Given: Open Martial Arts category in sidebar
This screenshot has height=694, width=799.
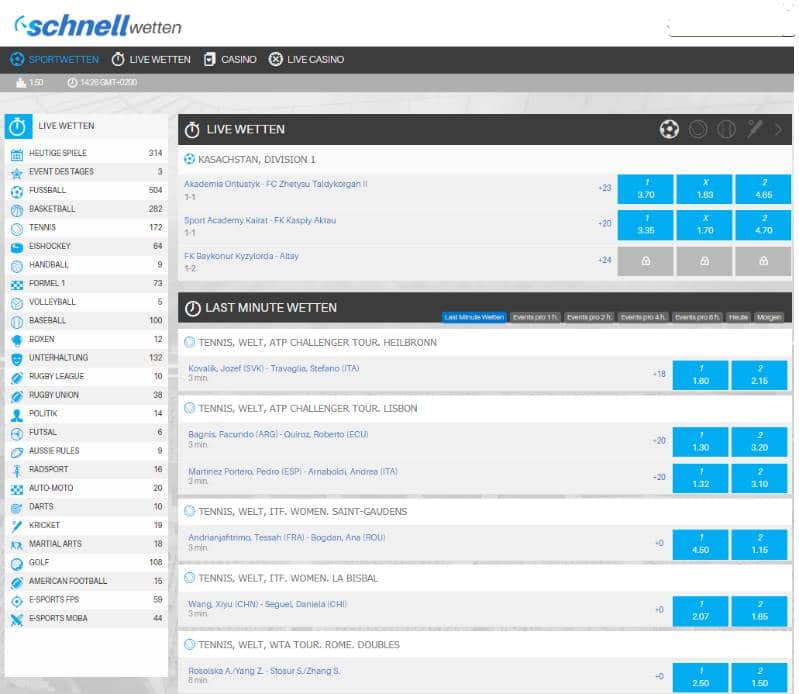Looking at the screenshot, I should tap(87, 544).
